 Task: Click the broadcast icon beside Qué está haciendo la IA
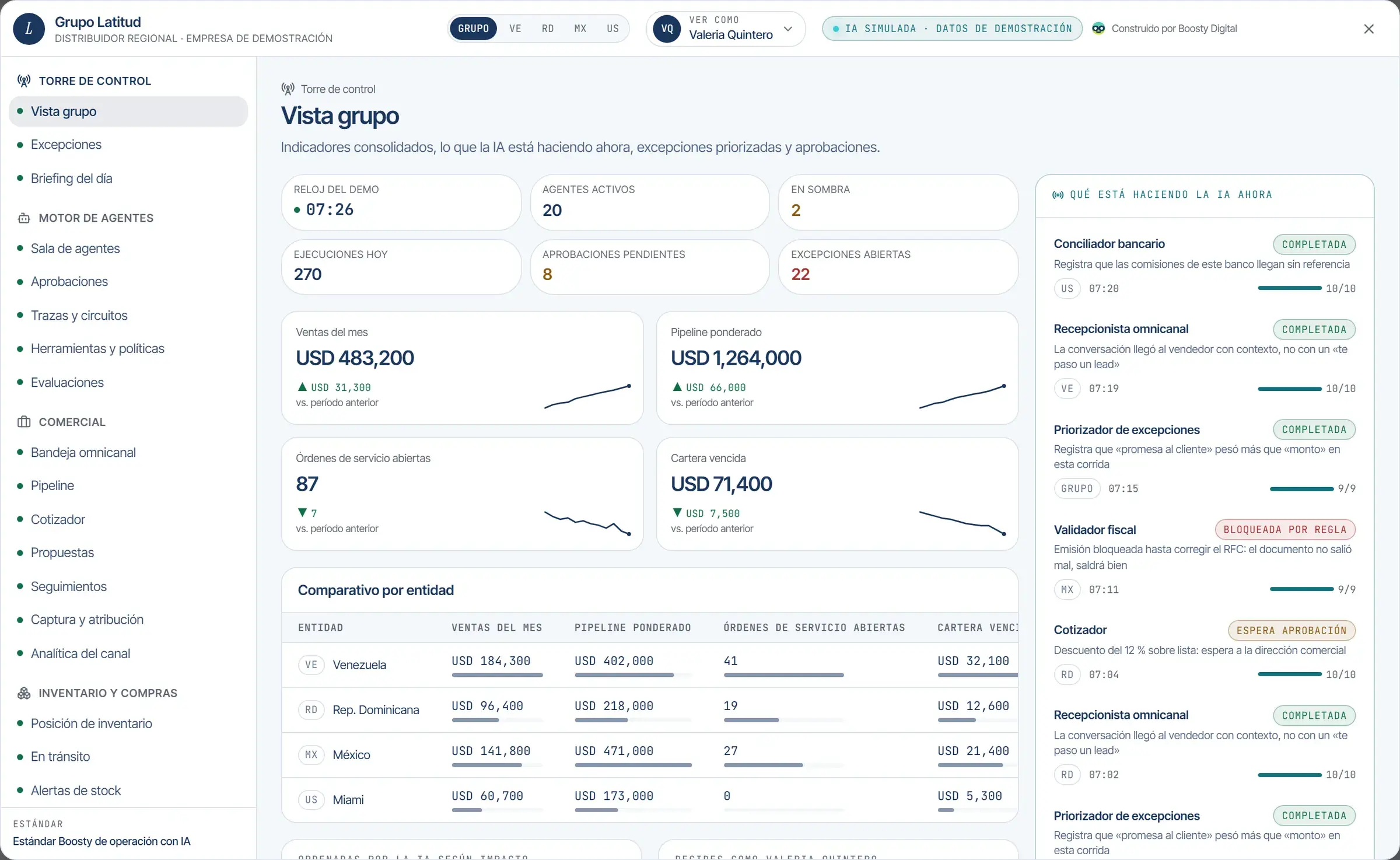tap(1058, 195)
